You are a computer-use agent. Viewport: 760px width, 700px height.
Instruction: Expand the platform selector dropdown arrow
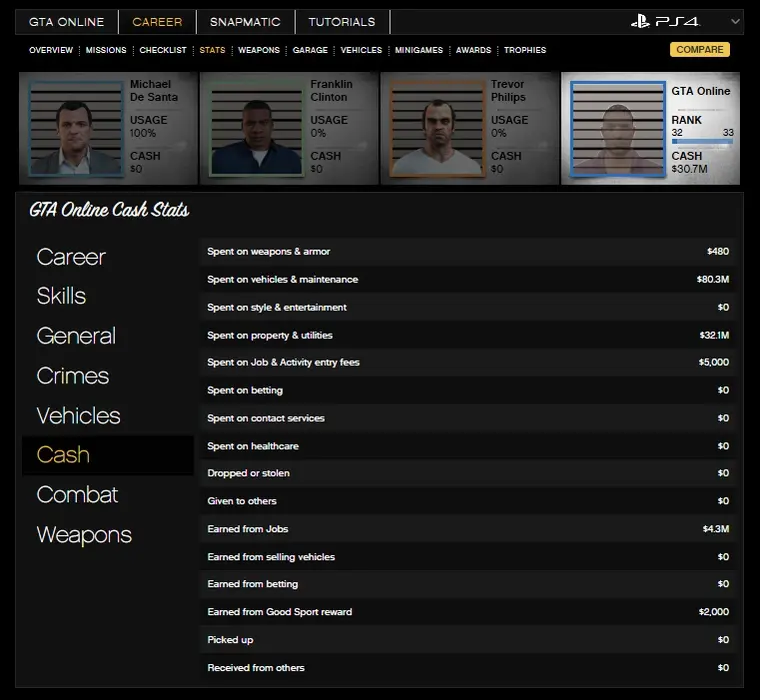tap(736, 22)
